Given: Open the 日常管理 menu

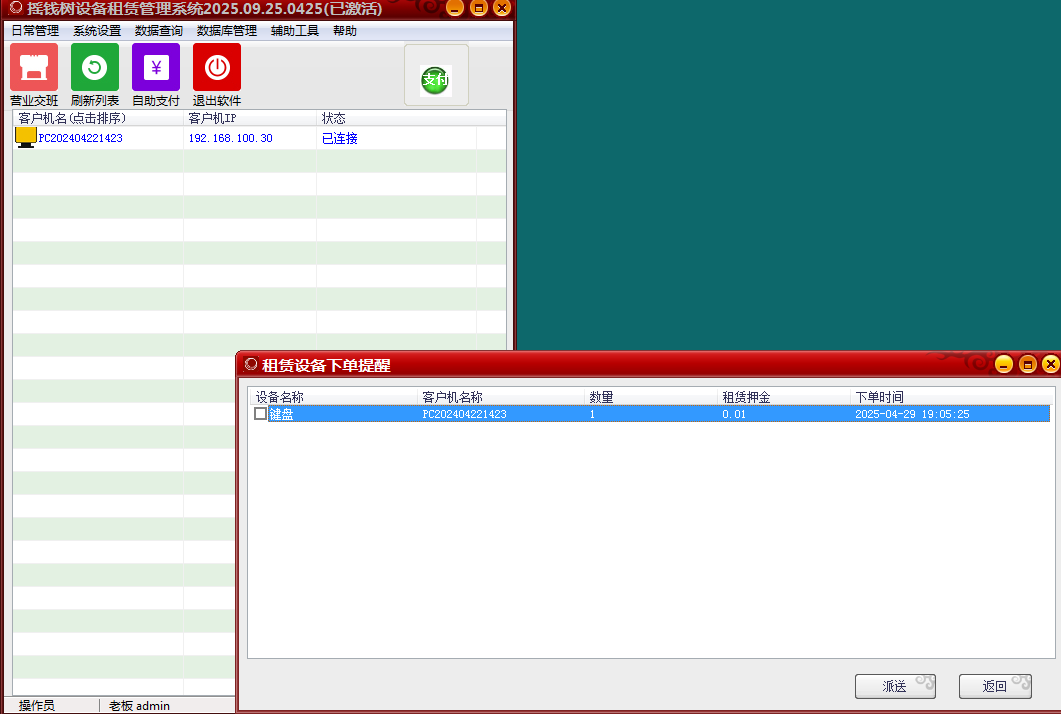Looking at the screenshot, I should 35,31.
